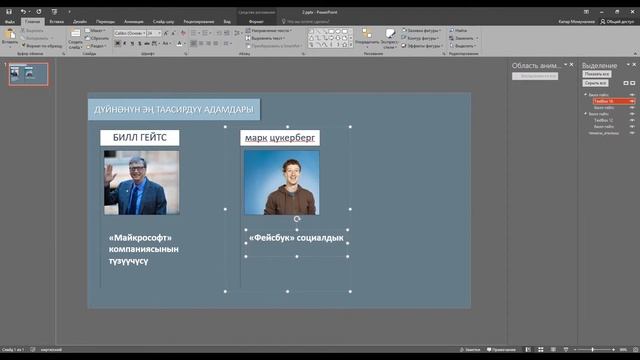Open the File tab
The height and width of the screenshot is (360, 640).
[9, 21]
